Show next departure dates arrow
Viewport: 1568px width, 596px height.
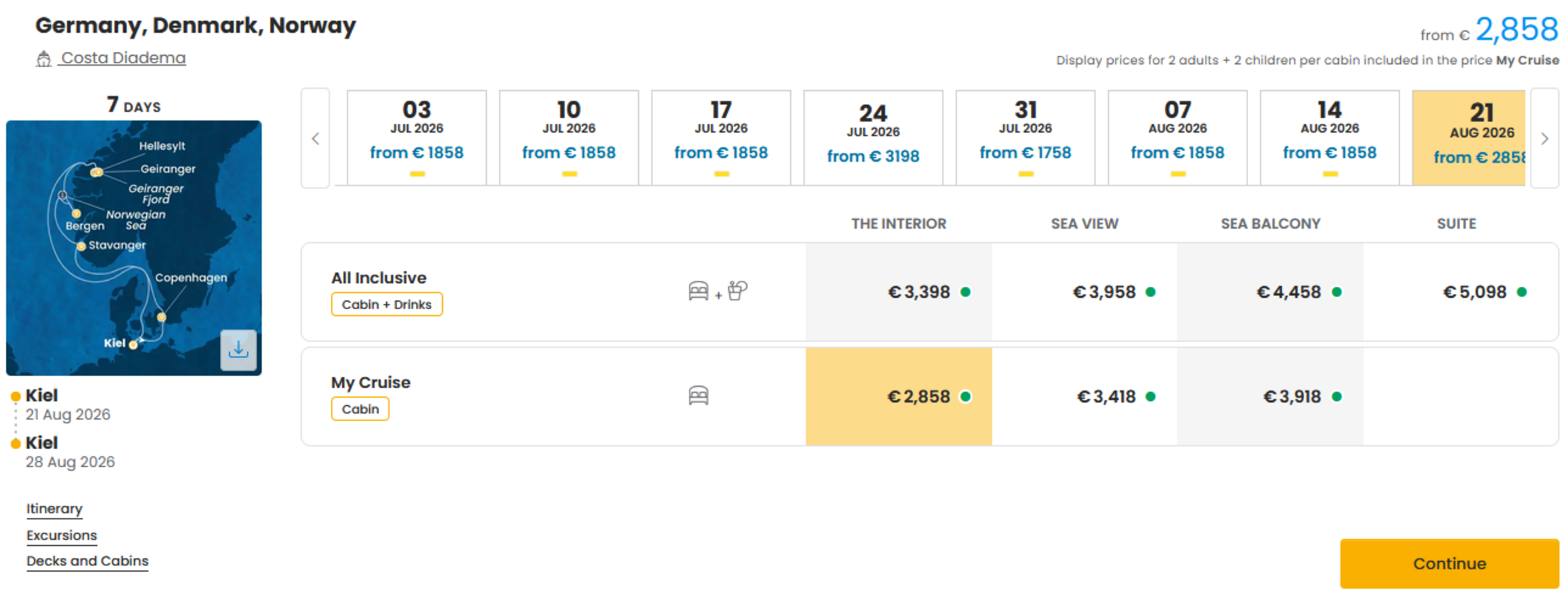pyautogui.click(x=1544, y=139)
